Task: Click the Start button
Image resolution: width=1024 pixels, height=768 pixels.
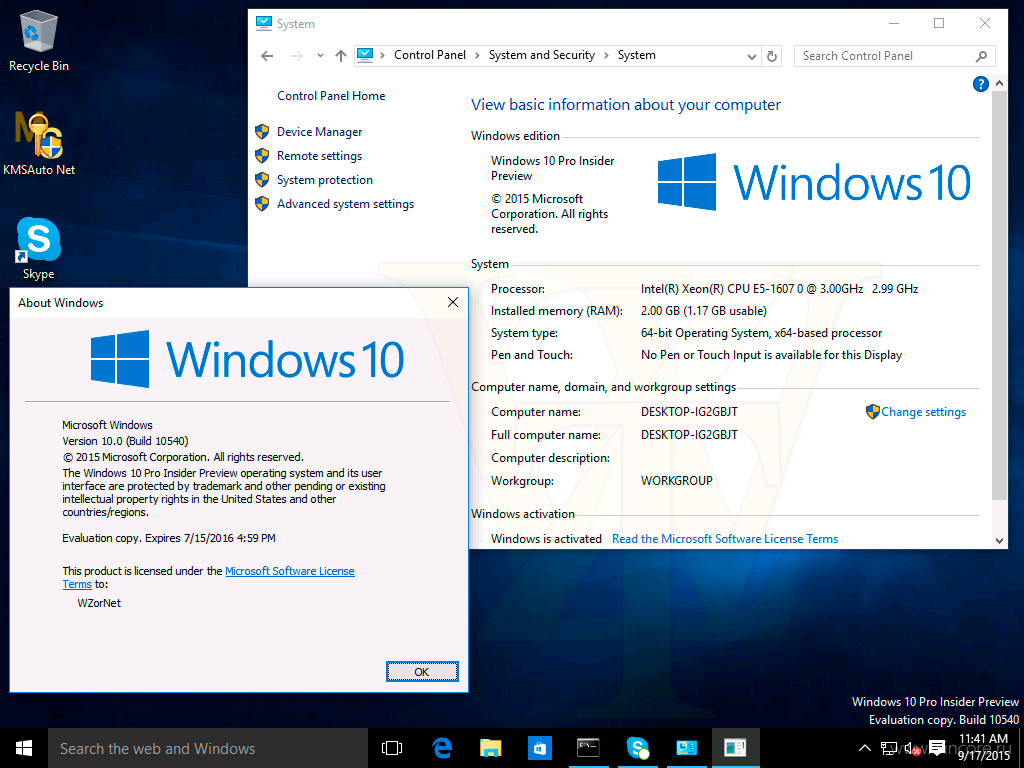Action: point(24,748)
